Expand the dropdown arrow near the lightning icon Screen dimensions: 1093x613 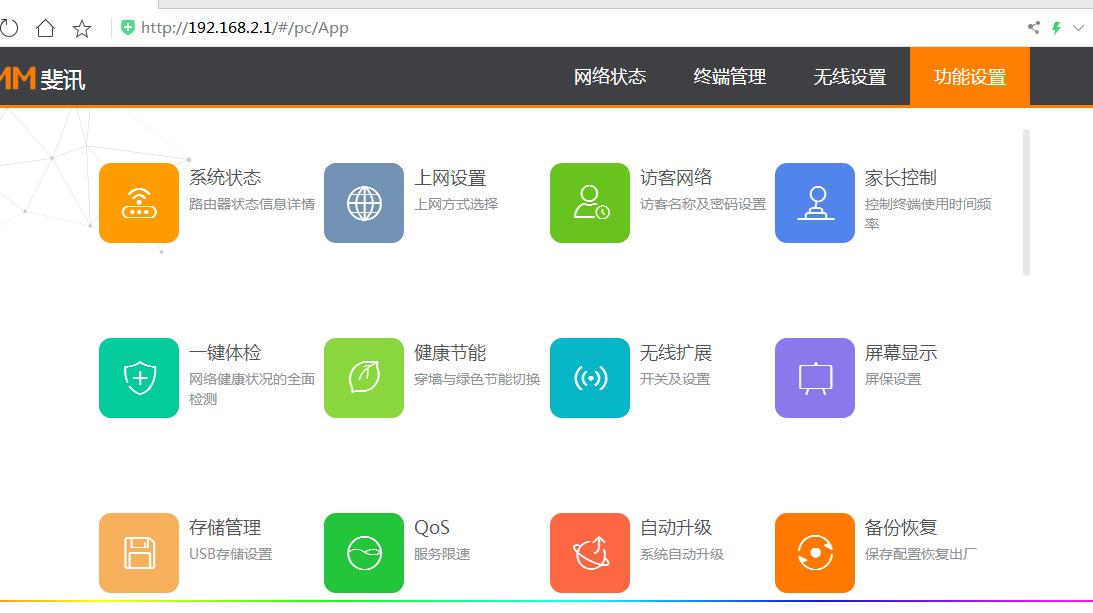[x=1077, y=28]
